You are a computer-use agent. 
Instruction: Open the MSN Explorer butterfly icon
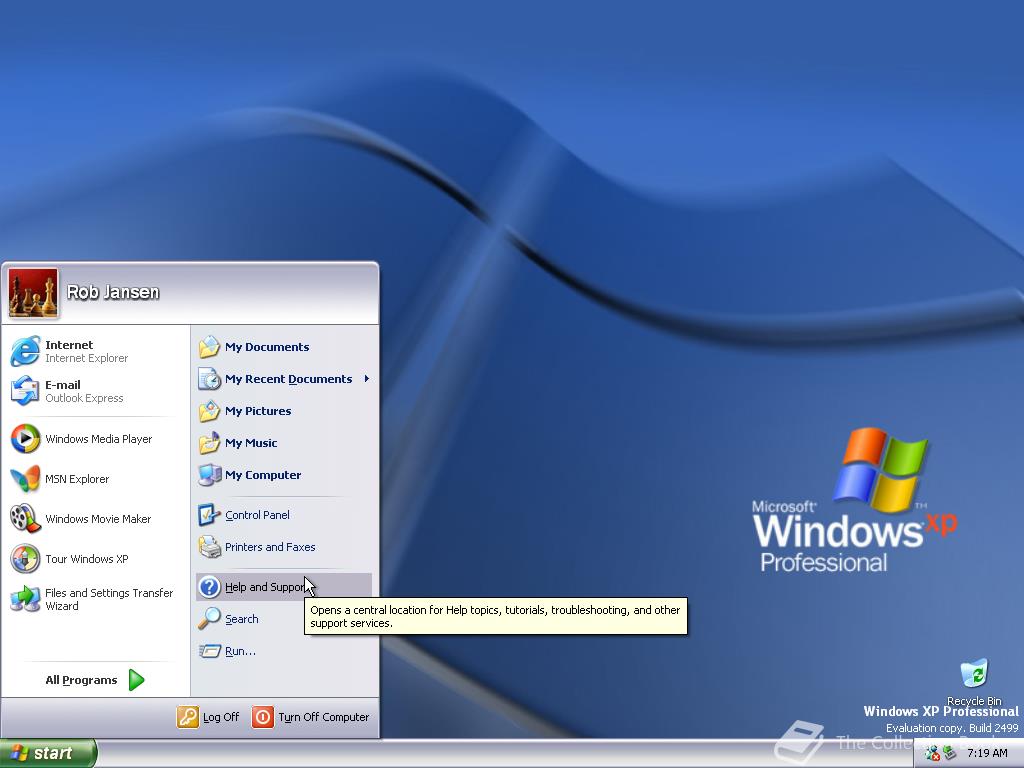point(25,479)
